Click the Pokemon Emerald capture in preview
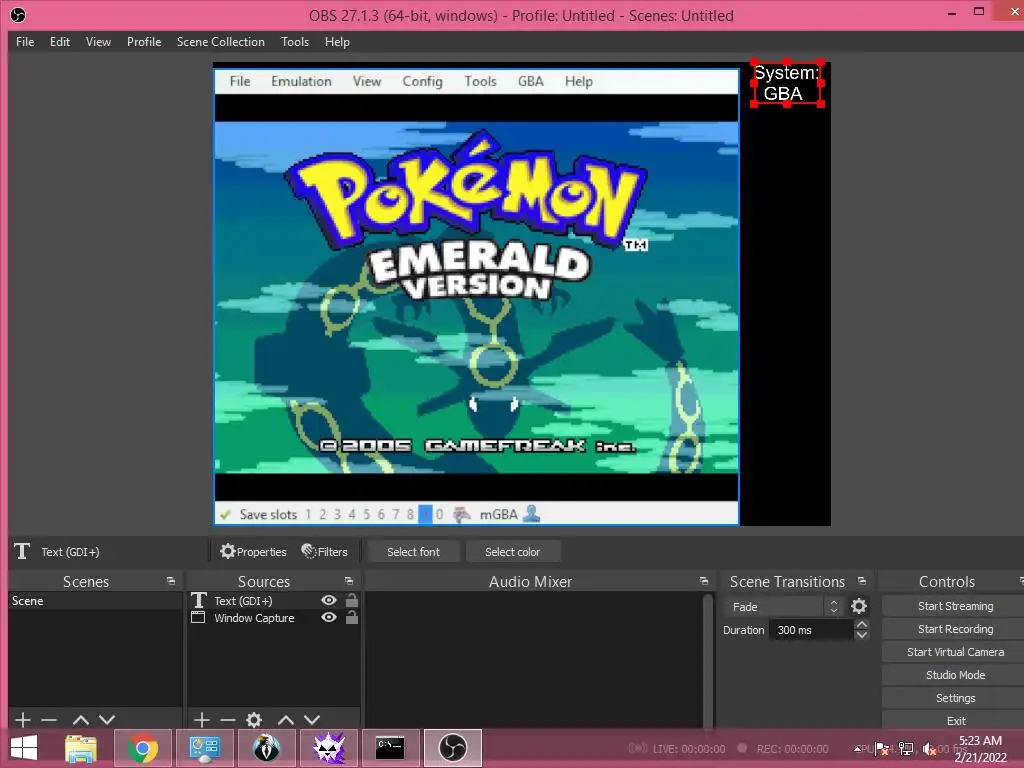Viewport: 1024px width, 768px height. point(477,297)
